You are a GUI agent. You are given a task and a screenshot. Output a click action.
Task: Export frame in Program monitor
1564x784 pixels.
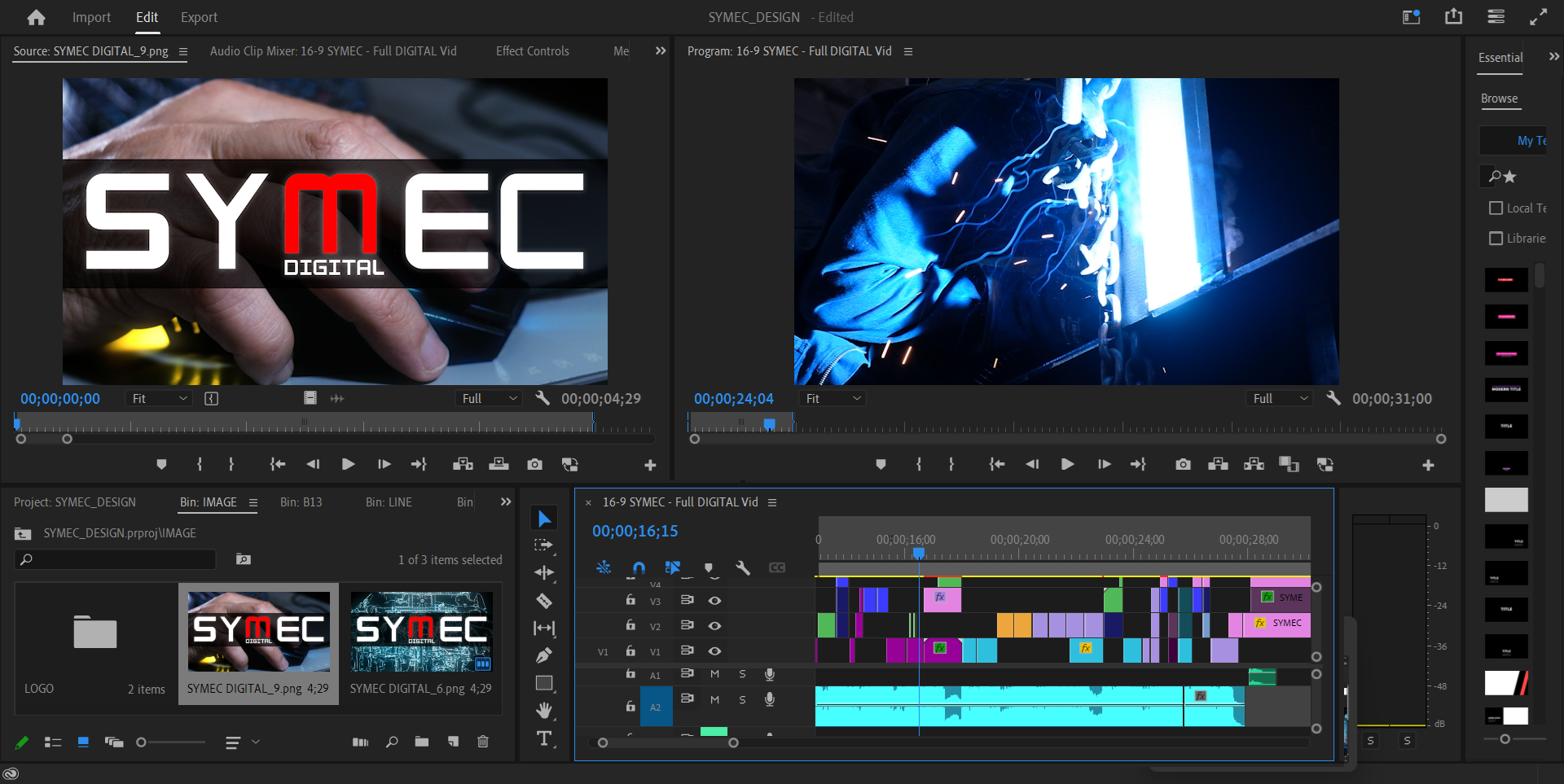[1183, 464]
